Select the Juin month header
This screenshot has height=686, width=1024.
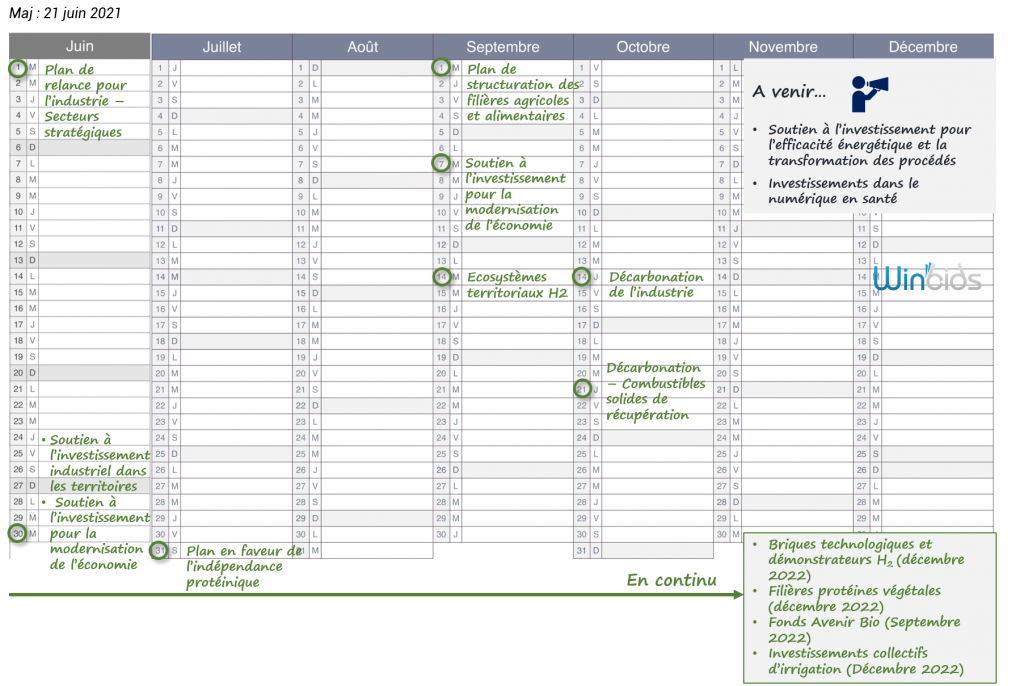80,46
